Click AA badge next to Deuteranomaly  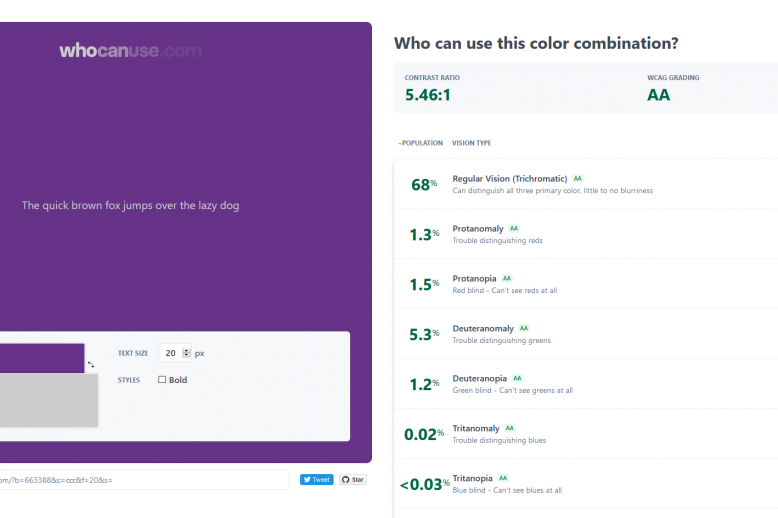(524, 329)
